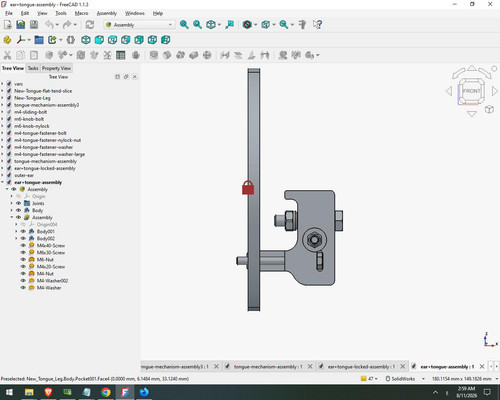The image size is (500, 400).
Task: Switch to tongue-mechanism-assembly : 1 document tab
Action: coord(268,367)
